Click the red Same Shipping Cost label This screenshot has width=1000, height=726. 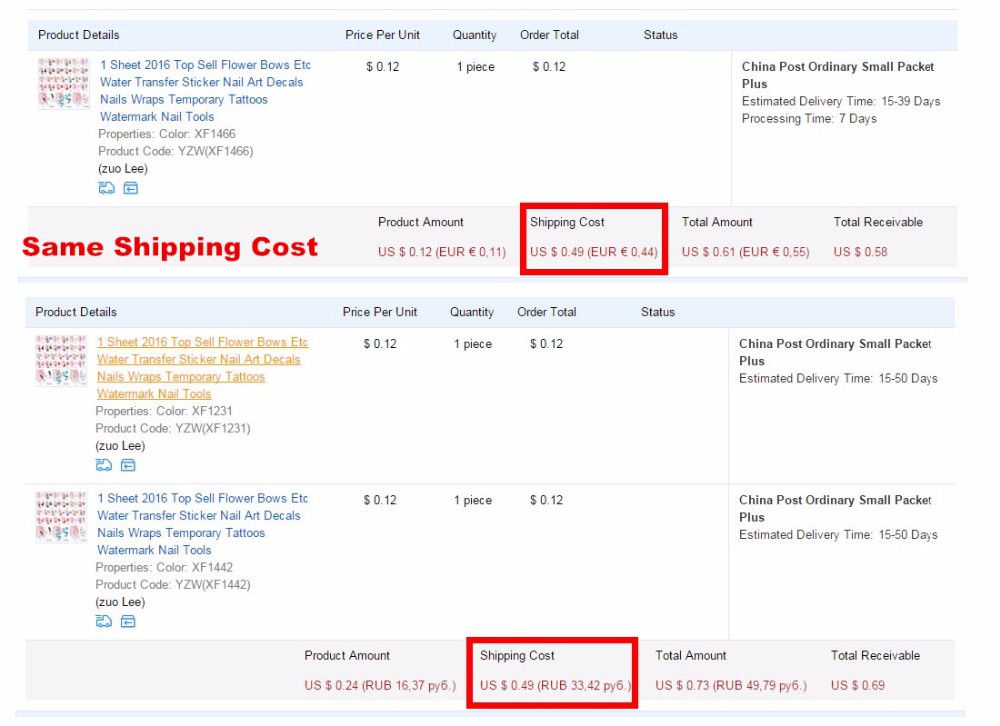170,247
